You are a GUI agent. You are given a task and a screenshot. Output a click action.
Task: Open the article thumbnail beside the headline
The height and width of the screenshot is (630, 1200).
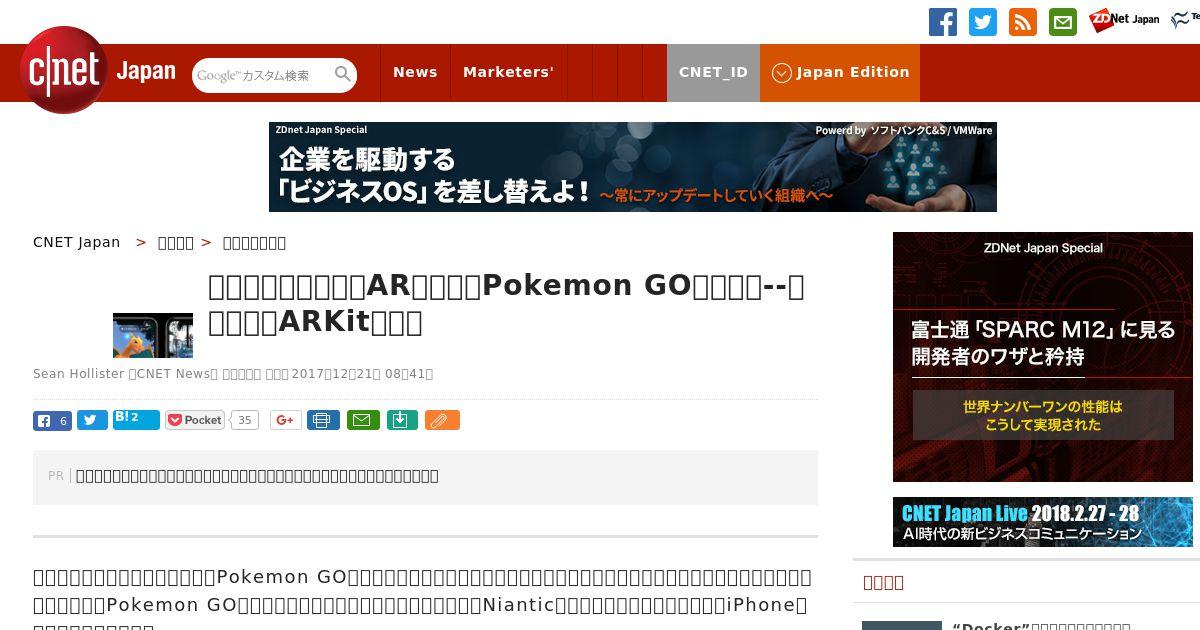(153, 335)
